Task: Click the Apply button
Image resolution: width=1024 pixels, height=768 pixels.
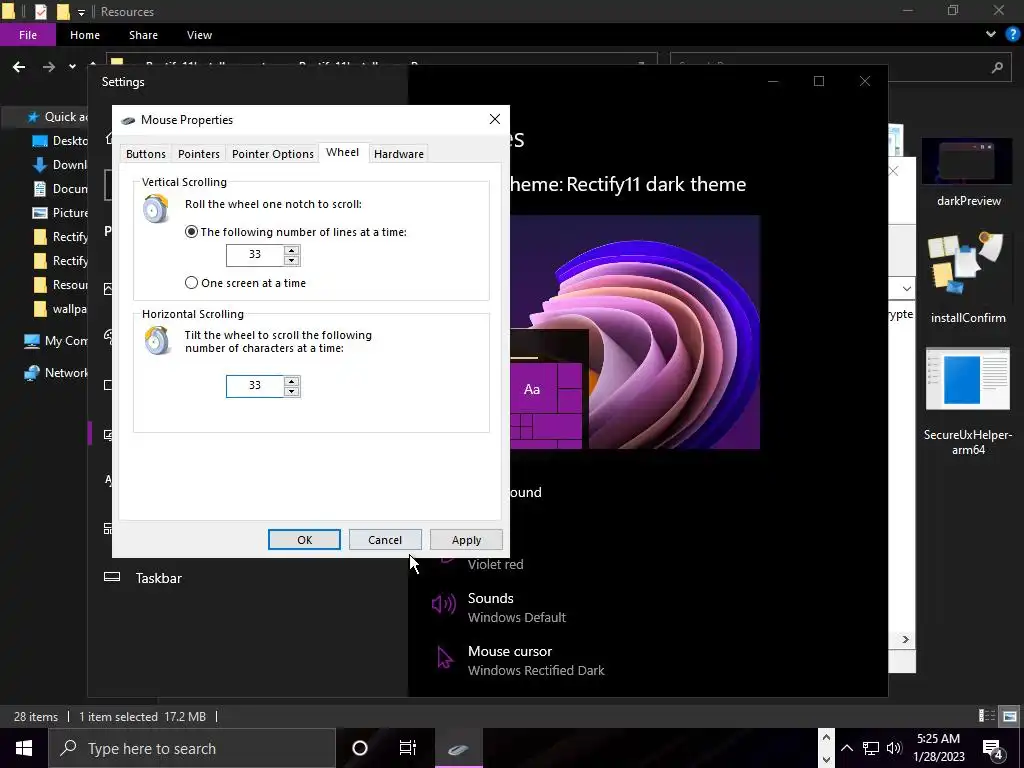Action: coord(466,539)
